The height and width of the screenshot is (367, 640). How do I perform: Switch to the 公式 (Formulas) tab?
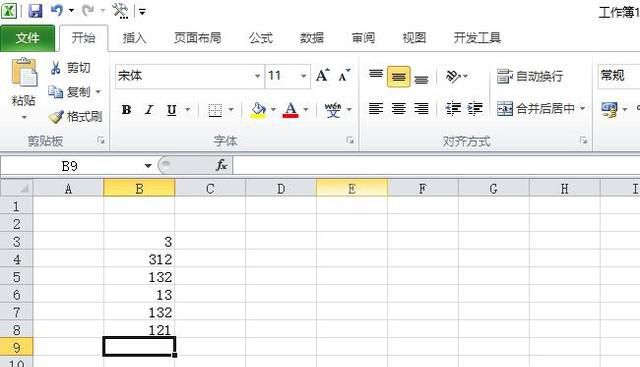[260, 38]
